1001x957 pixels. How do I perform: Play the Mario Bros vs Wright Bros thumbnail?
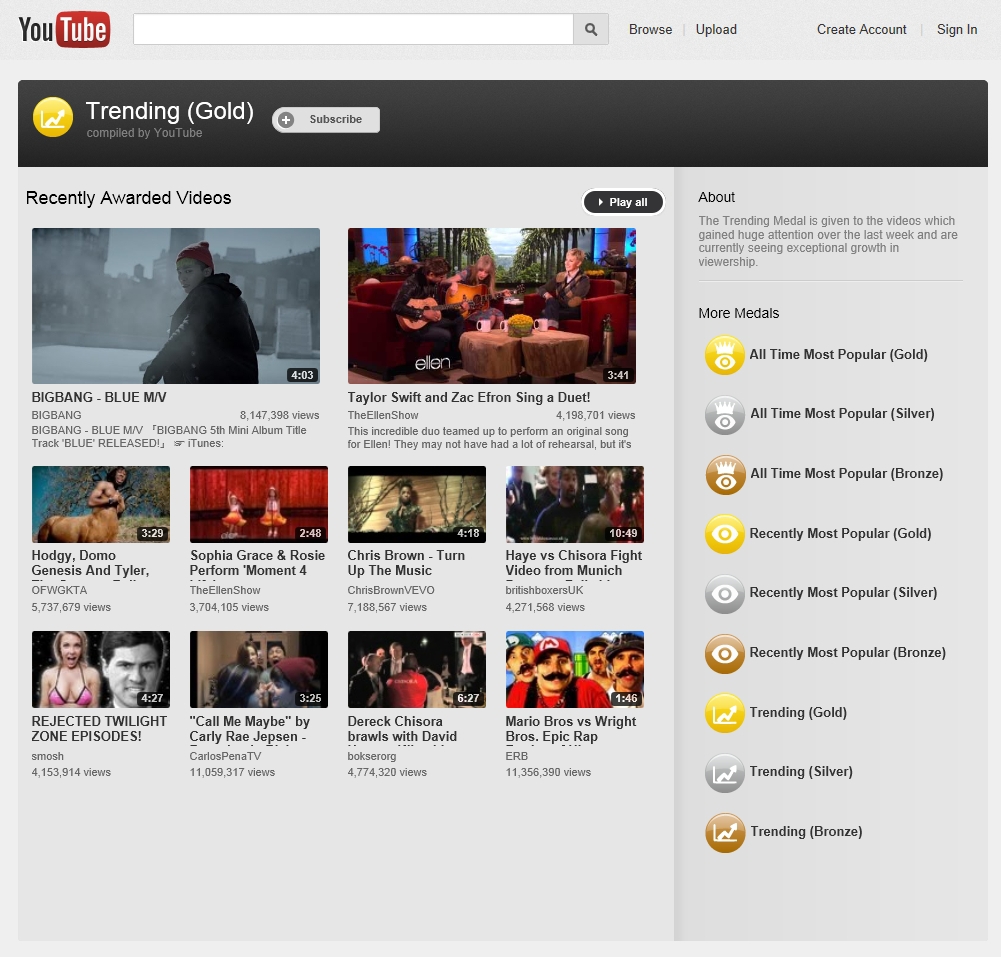[x=575, y=670]
